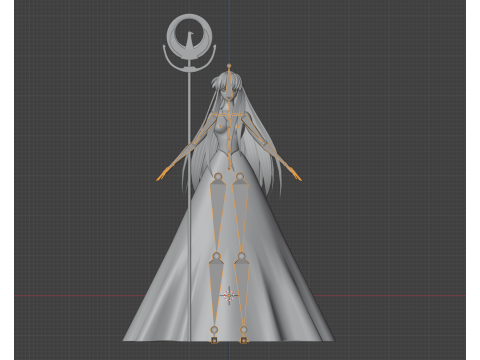The width and height of the screenshot is (480, 360).
Task: Click the ankle joint sphere nearest the staff
Action: point(214,330)
